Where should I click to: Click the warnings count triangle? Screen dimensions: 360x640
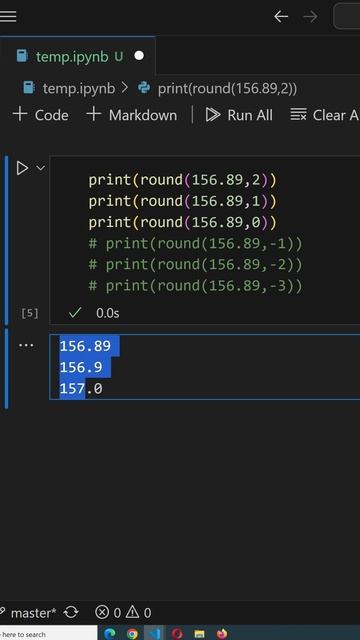(x=138, y=613)
